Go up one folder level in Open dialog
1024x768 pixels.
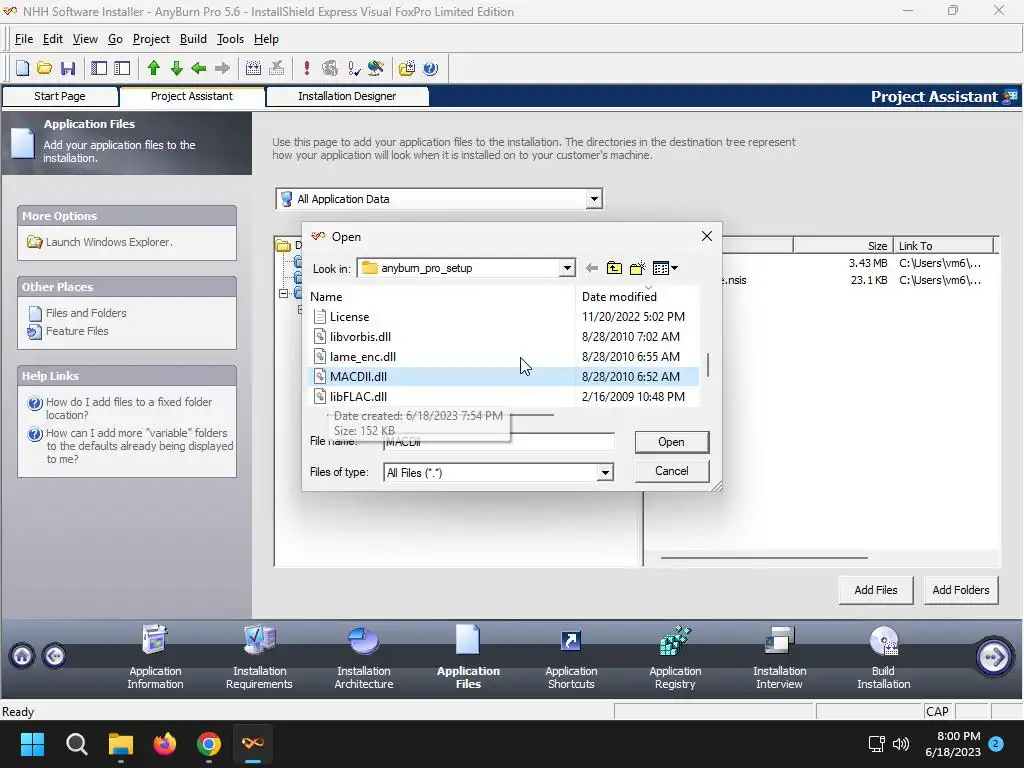point(614,268)
